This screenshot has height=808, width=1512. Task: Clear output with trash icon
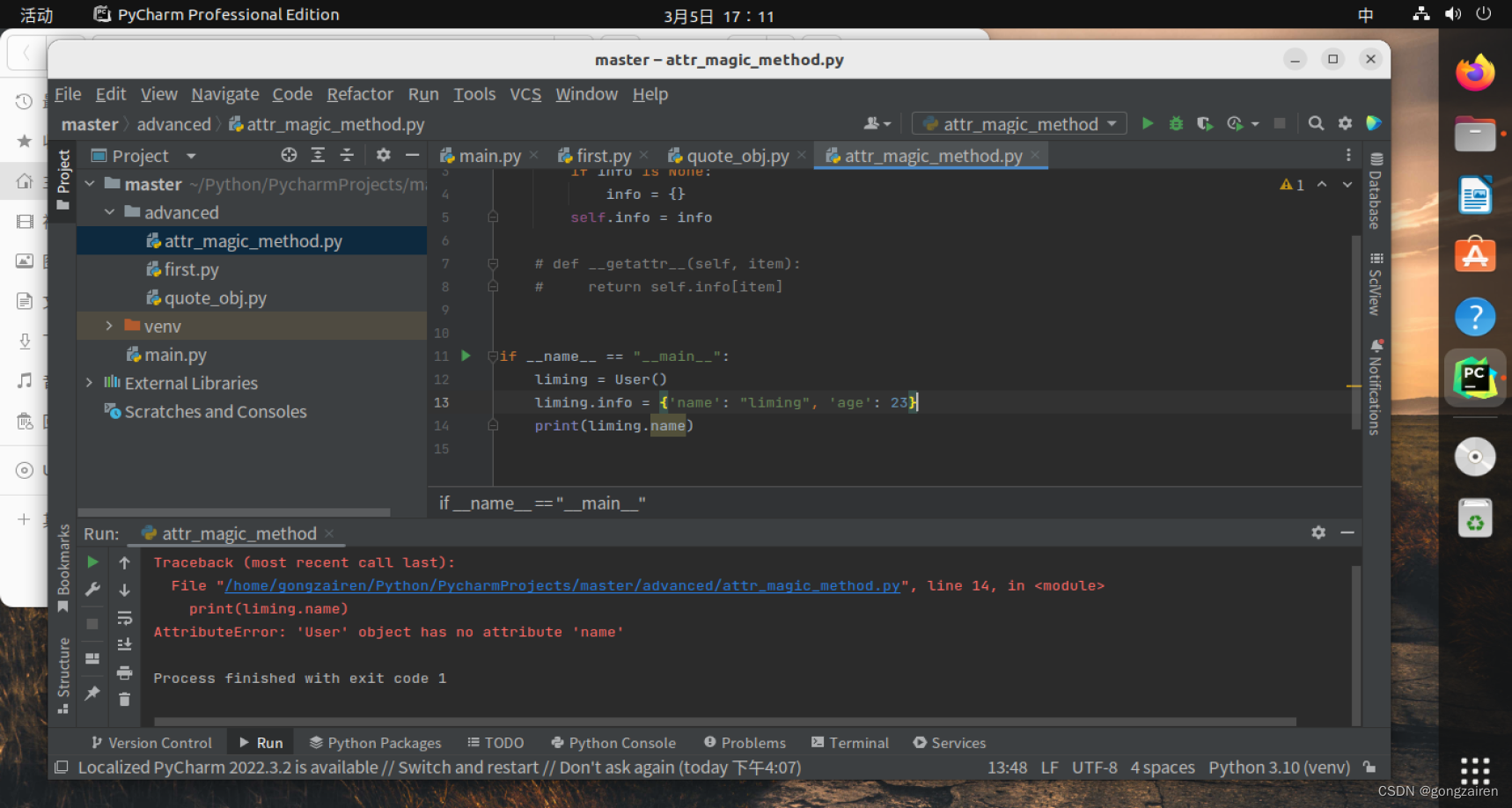124,700
